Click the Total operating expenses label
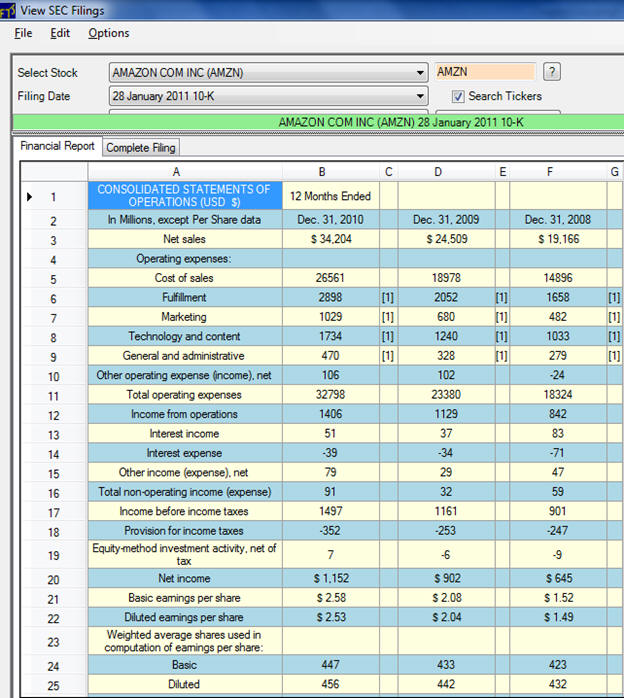 click(185, 394)
